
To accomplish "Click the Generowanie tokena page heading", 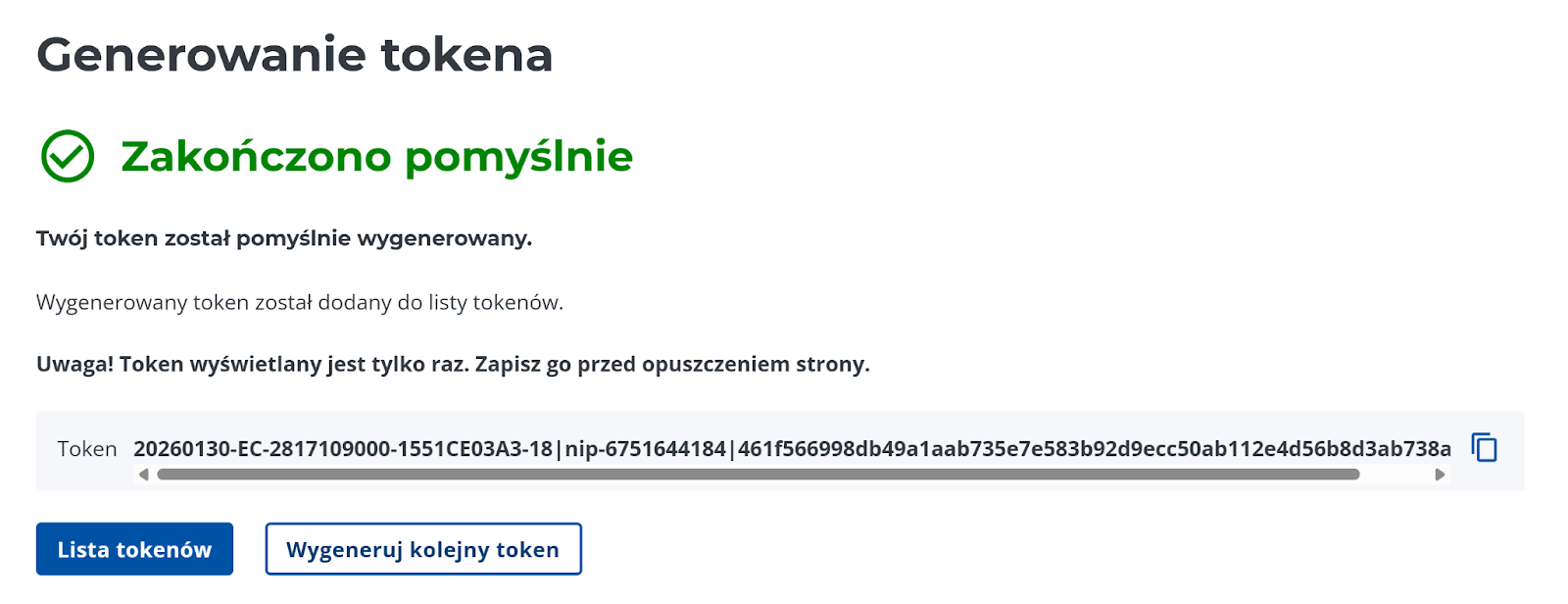I will [295, 55].
